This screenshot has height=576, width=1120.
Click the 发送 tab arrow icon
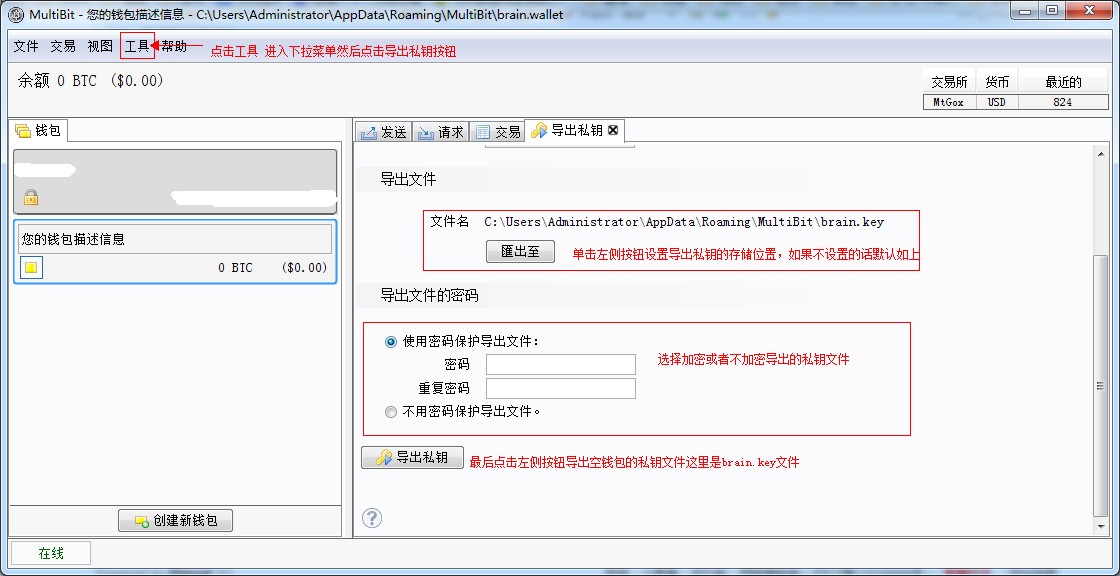(x=369, y=133)
